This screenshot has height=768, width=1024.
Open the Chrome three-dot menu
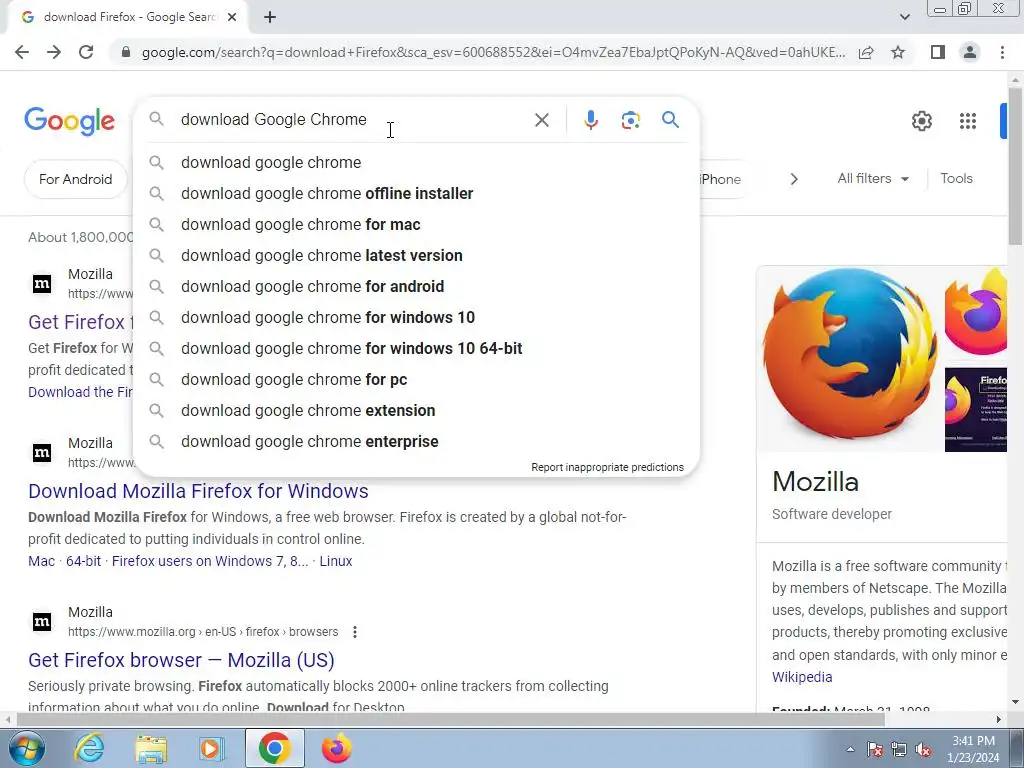point(1002,52)
